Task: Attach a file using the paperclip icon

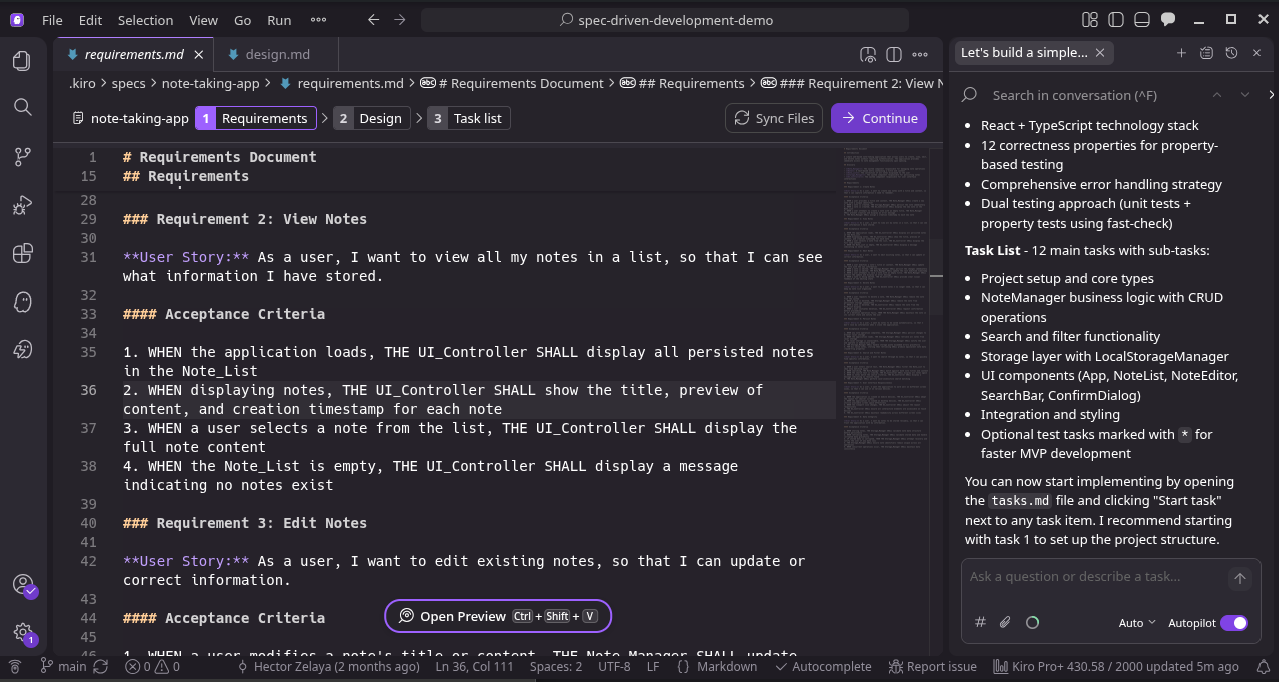Action: pyautogui.click(x=1004, y=621)
